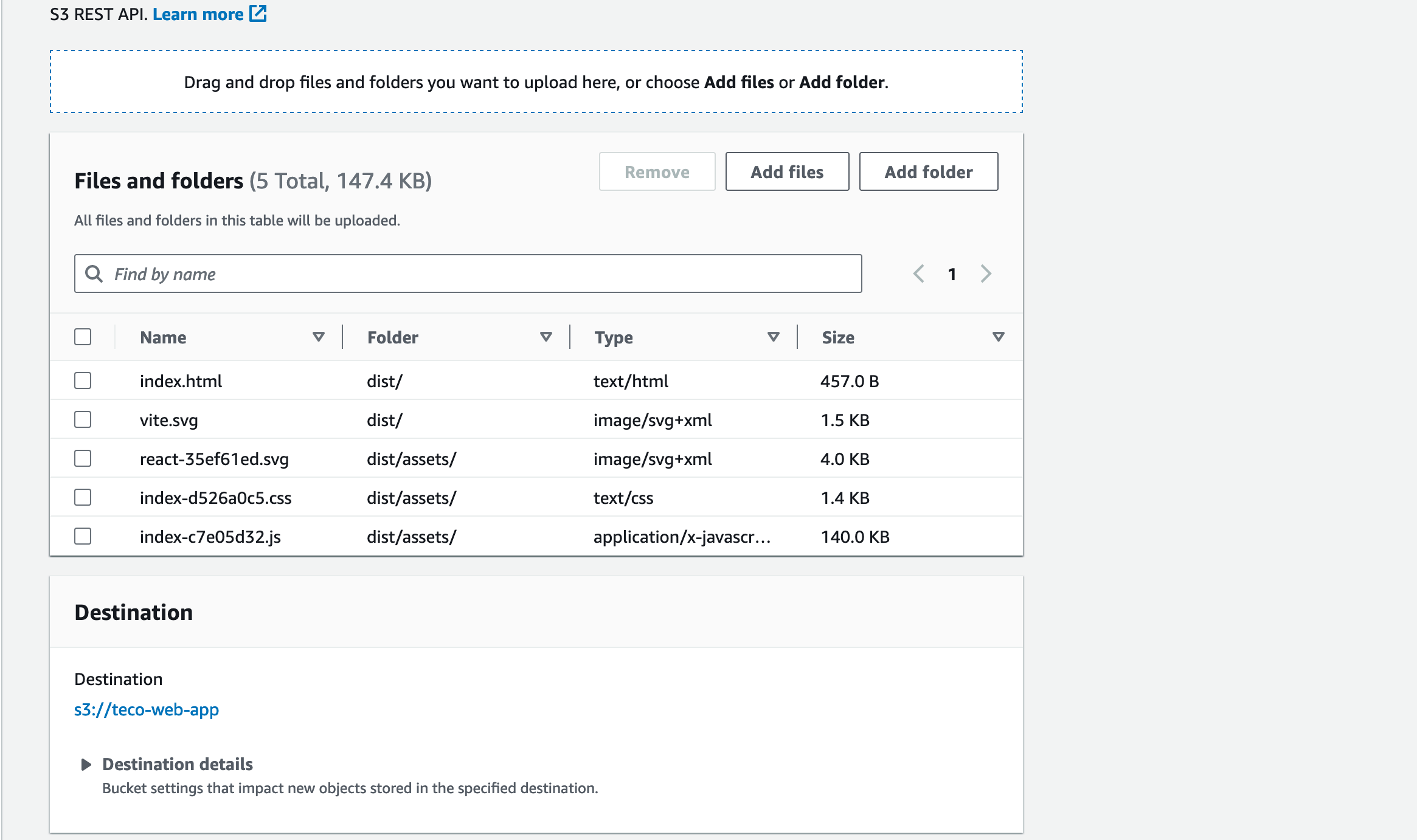Click the drag and drop upload zone
Viewport: 1417px width, 840px height.
536,81
